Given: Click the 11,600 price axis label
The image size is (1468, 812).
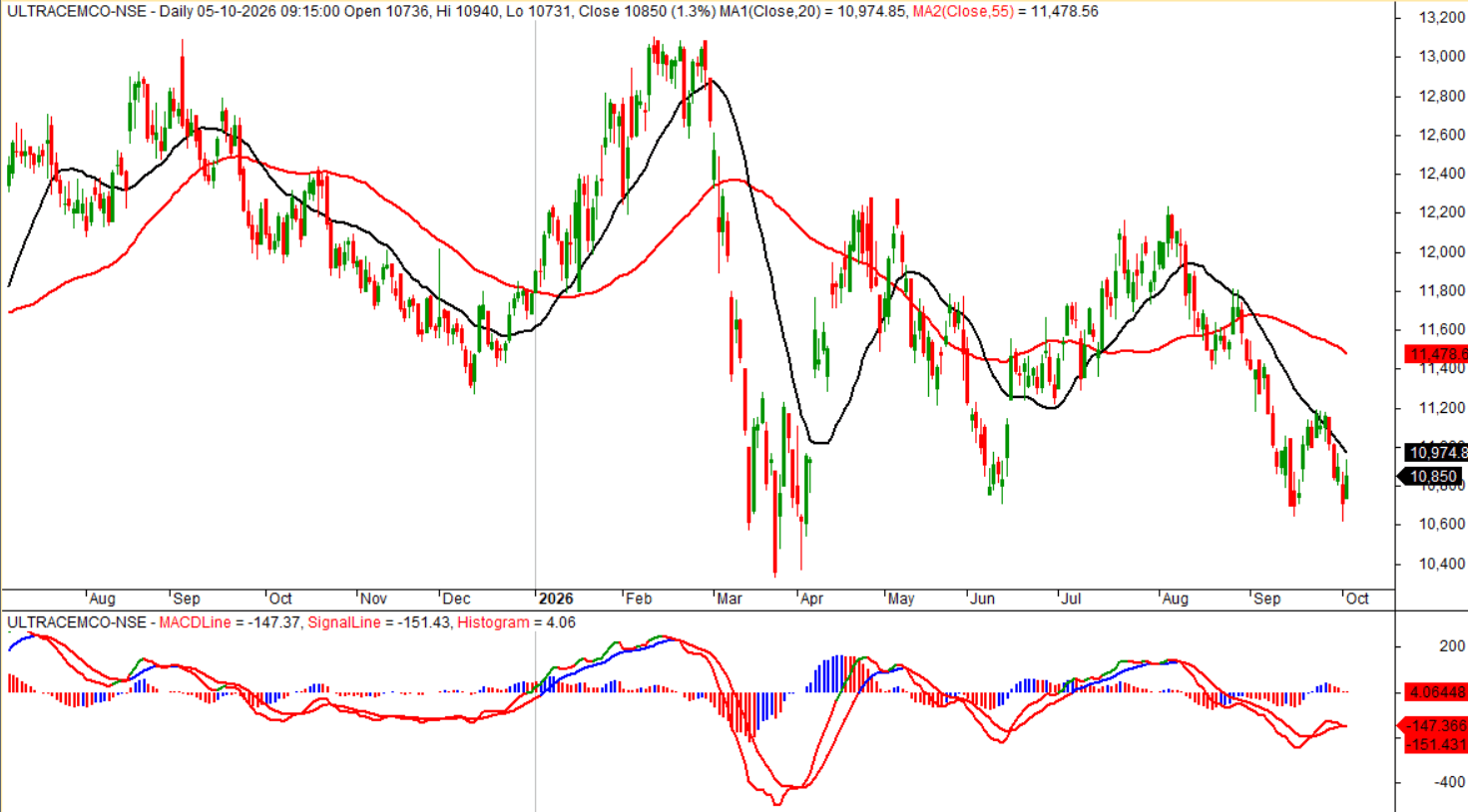Looking at the screenshot, I should click(1442, 330).
